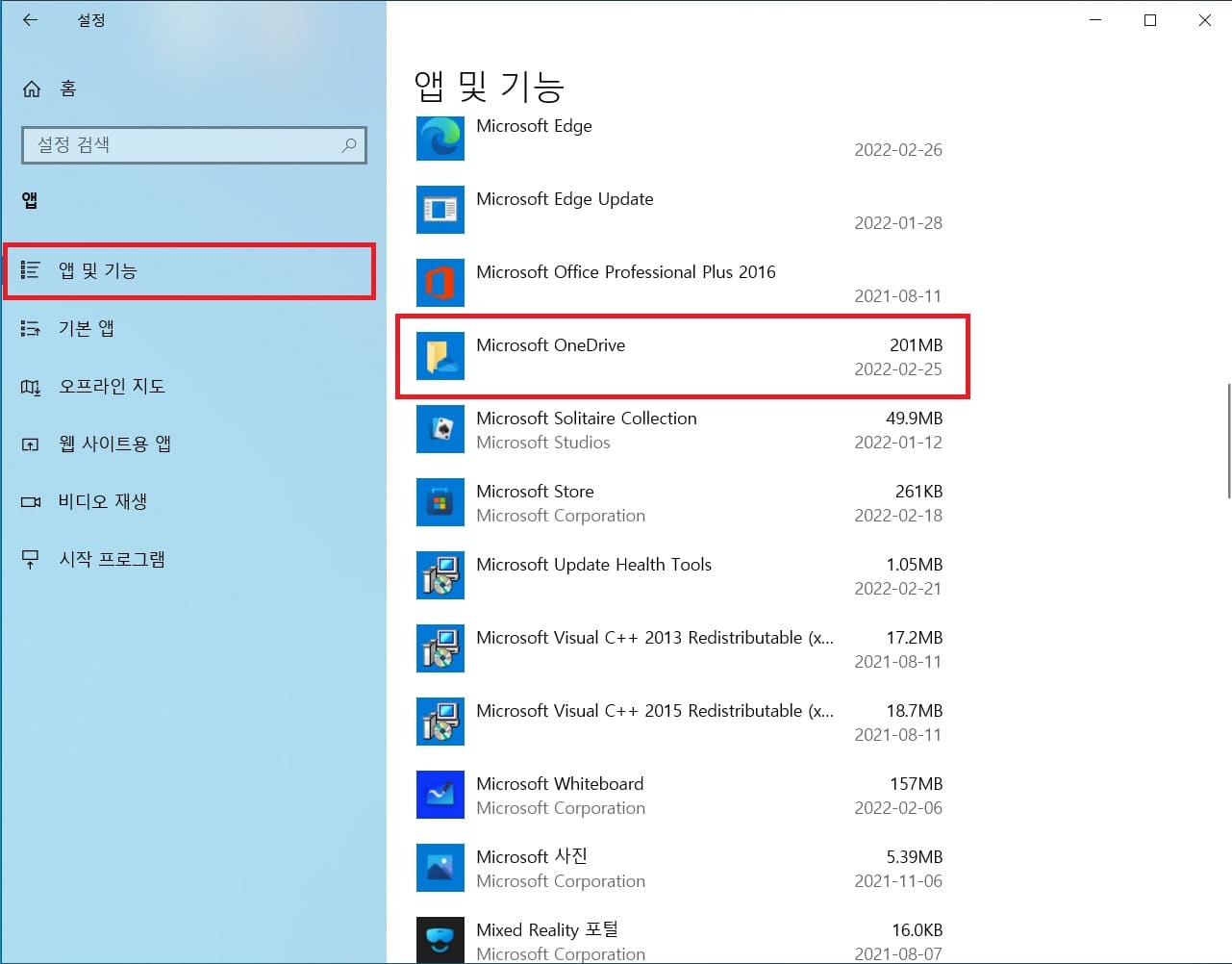Click the video icon beside 비디오 재생
The height and width of the screenshot is (964, 1232).
point(31,502)
